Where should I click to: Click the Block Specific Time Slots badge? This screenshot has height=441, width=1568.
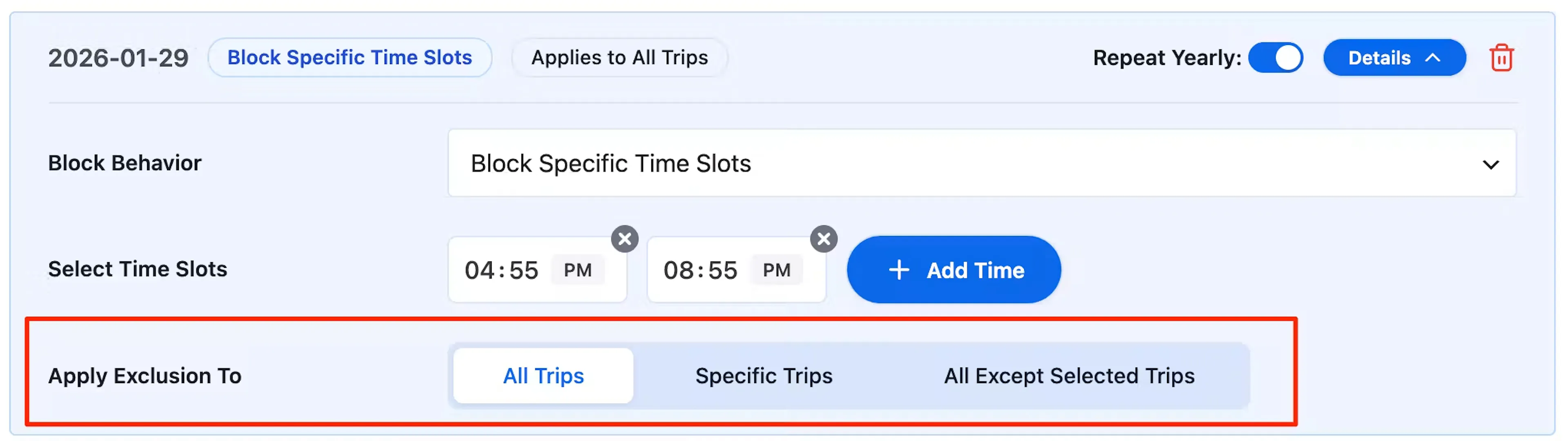[x=350, y=58]
